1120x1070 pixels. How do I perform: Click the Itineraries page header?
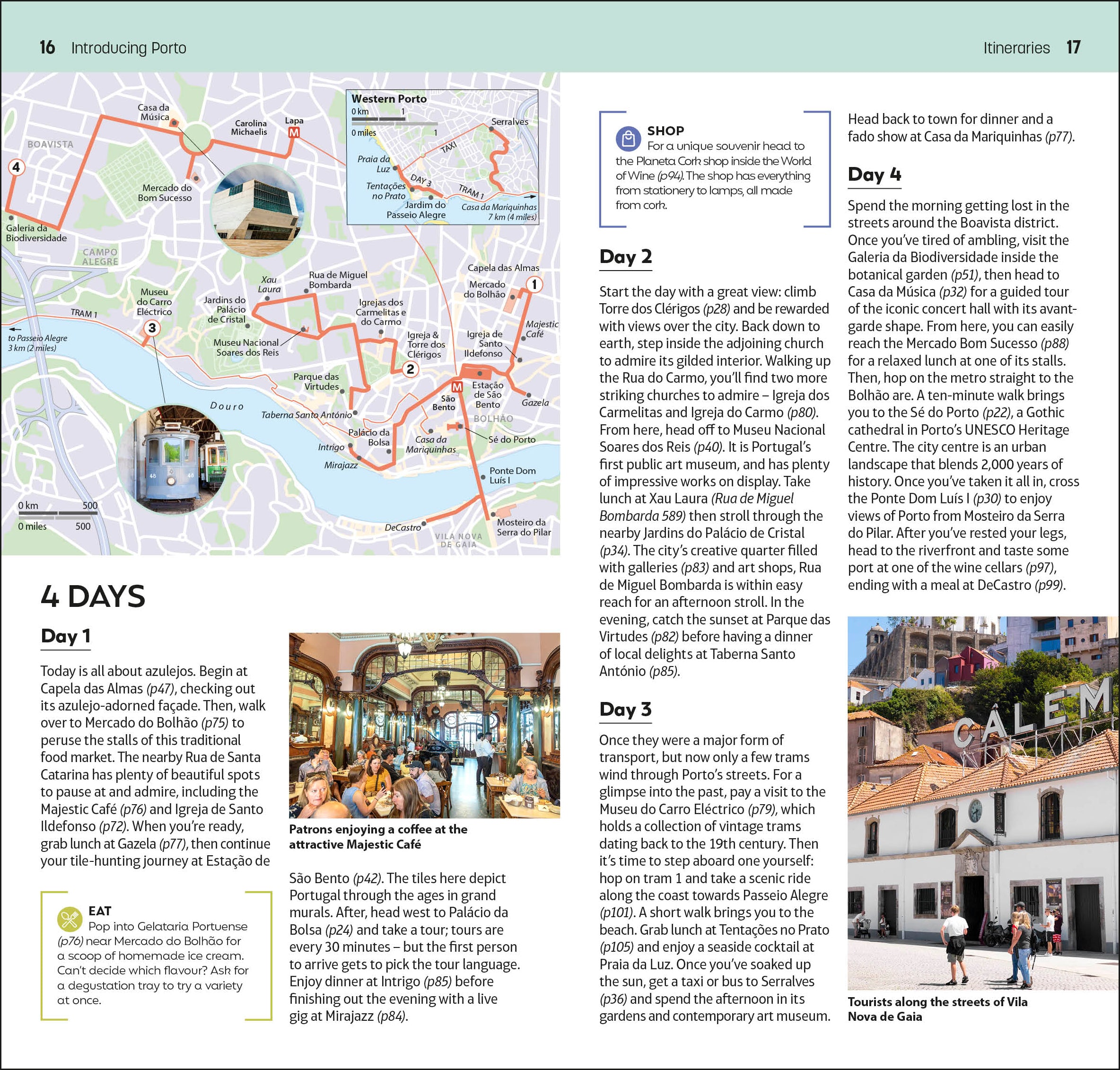(x=1016, y=48)
